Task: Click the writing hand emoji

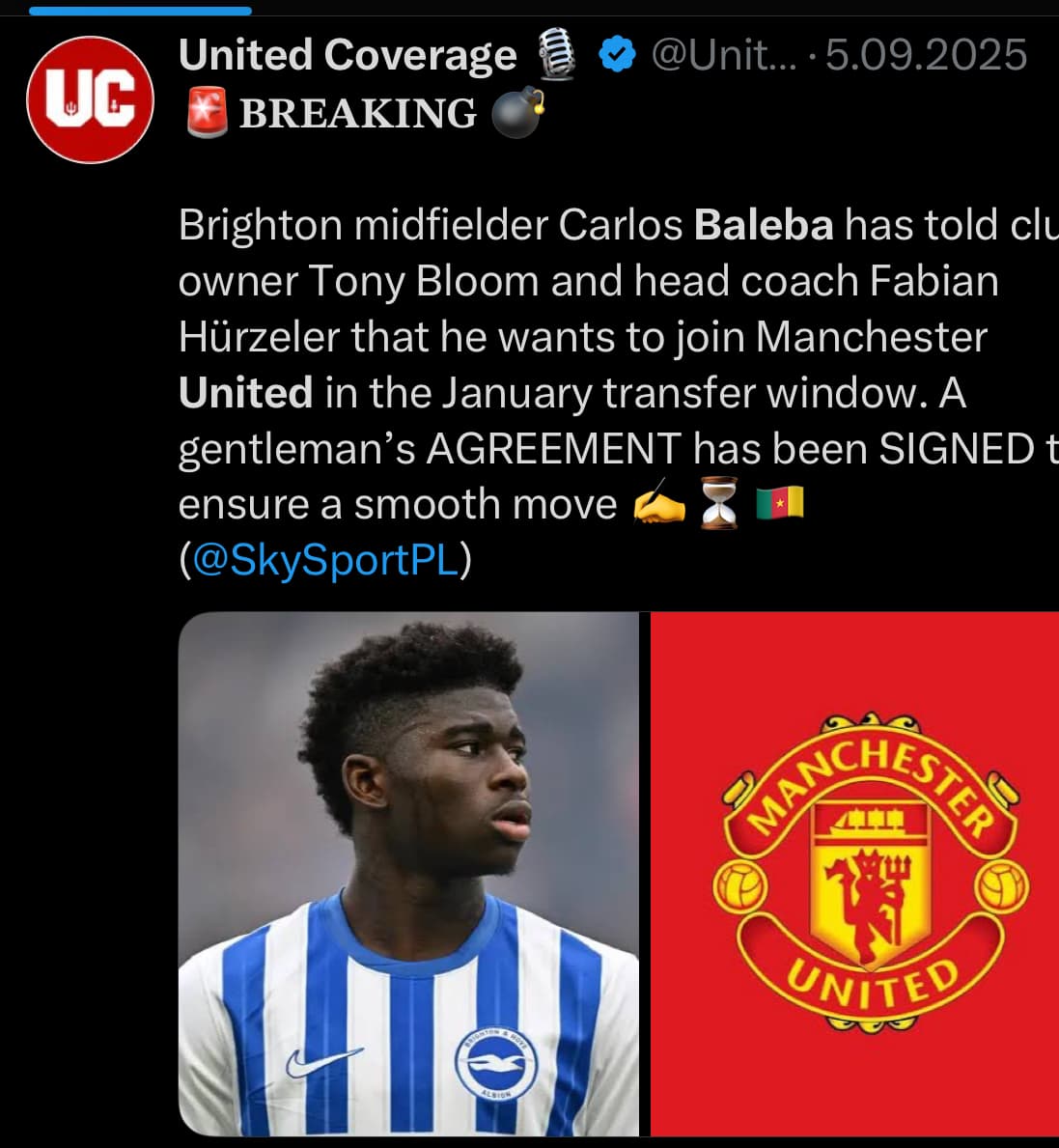Action: pyautogui.click(x=659, y=502)
